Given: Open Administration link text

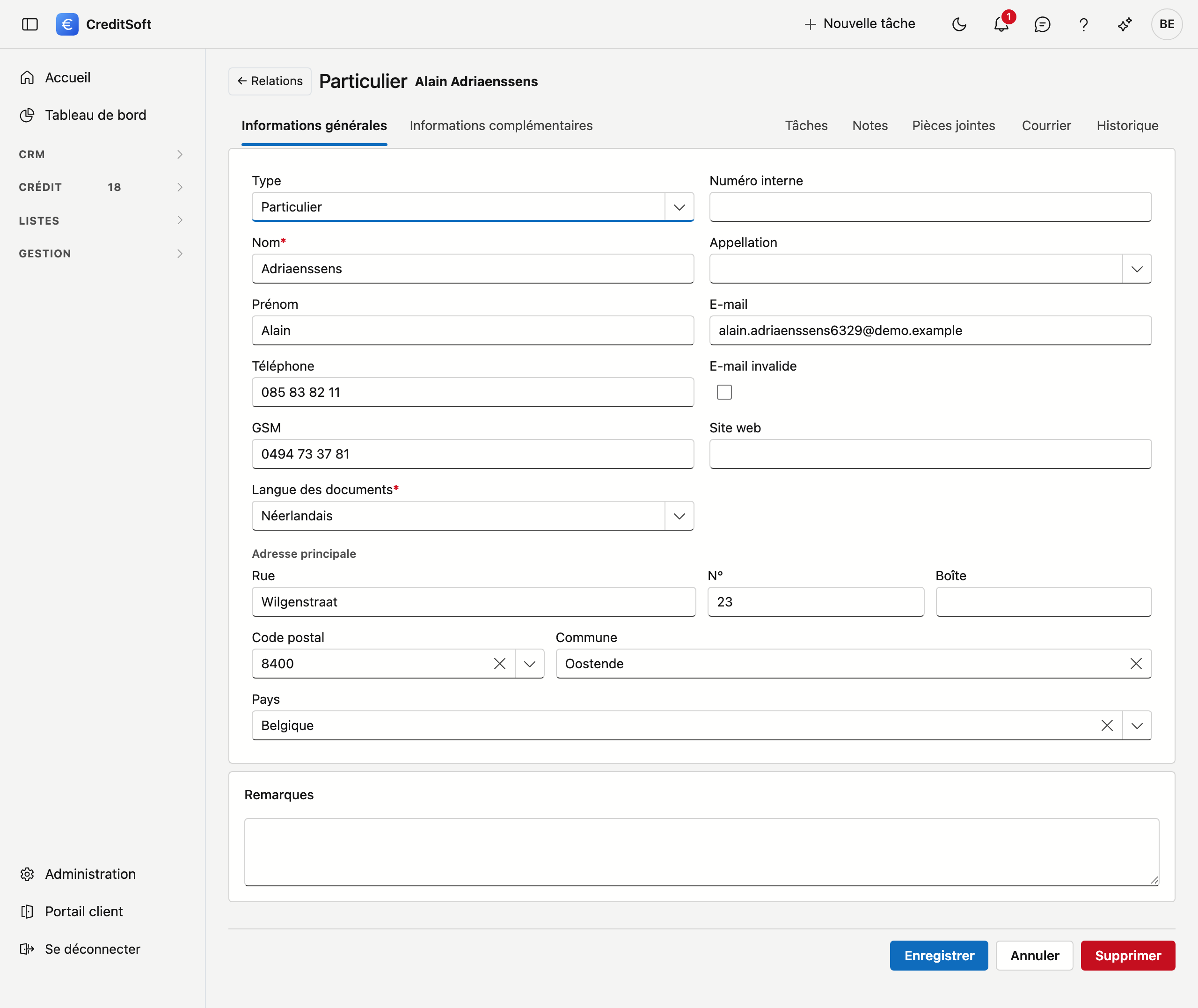Looking at the screenshot, I should pyautogui.click(x=90, y=874).
